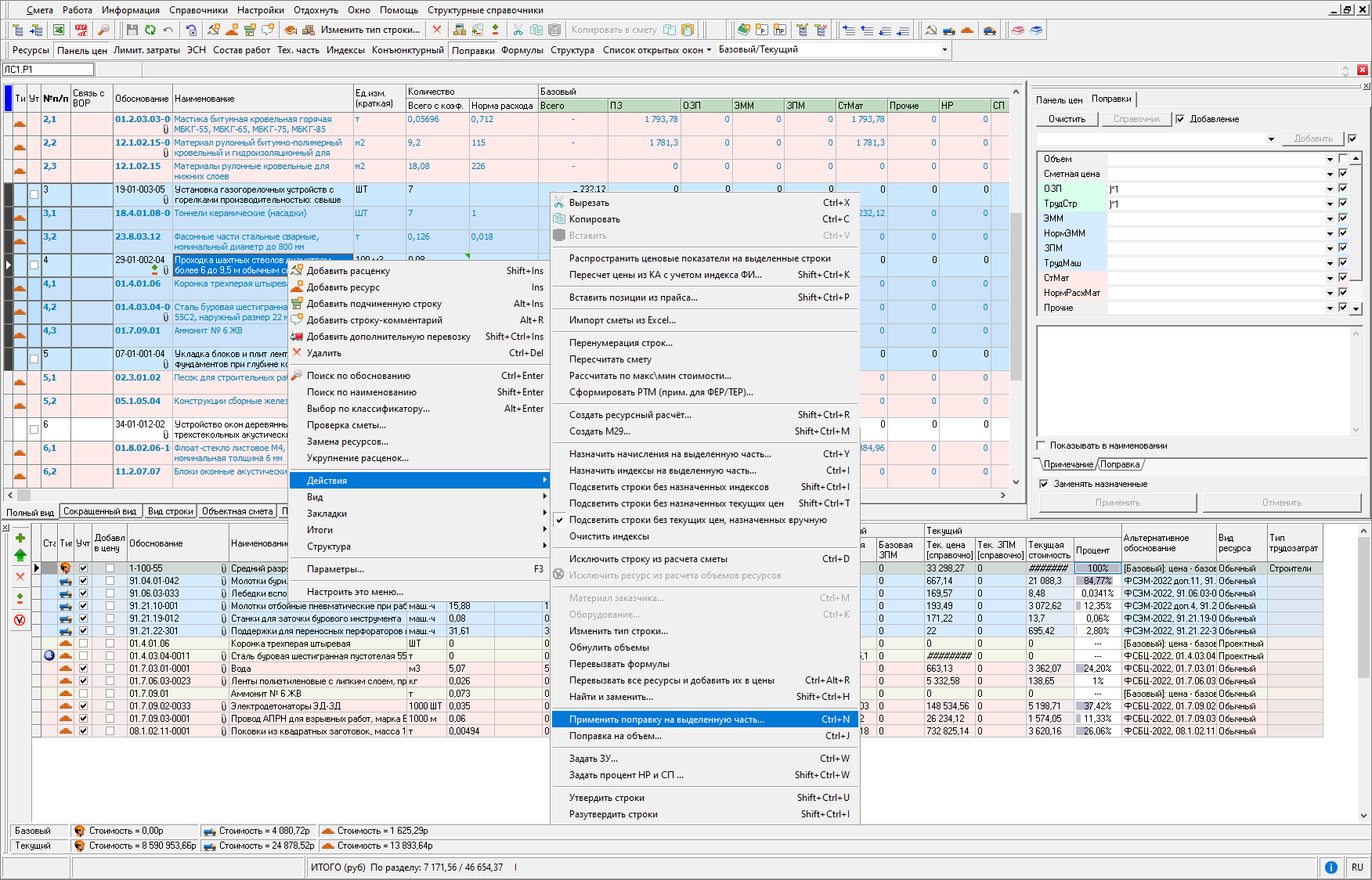Toggle the checkbox next to the Добавить button
This screenshot has width=1372, height=880.
(1352, 139)
